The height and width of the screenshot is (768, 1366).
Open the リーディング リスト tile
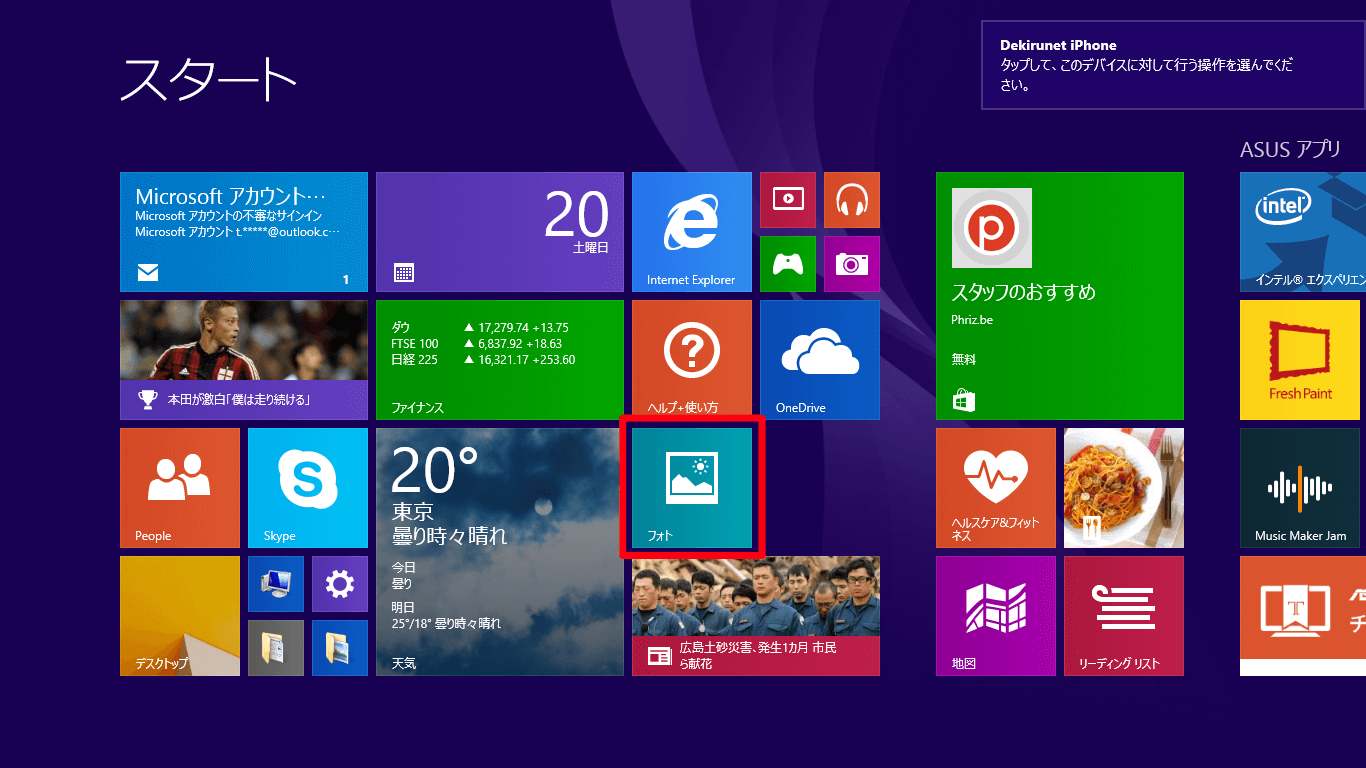(1124, 616)
